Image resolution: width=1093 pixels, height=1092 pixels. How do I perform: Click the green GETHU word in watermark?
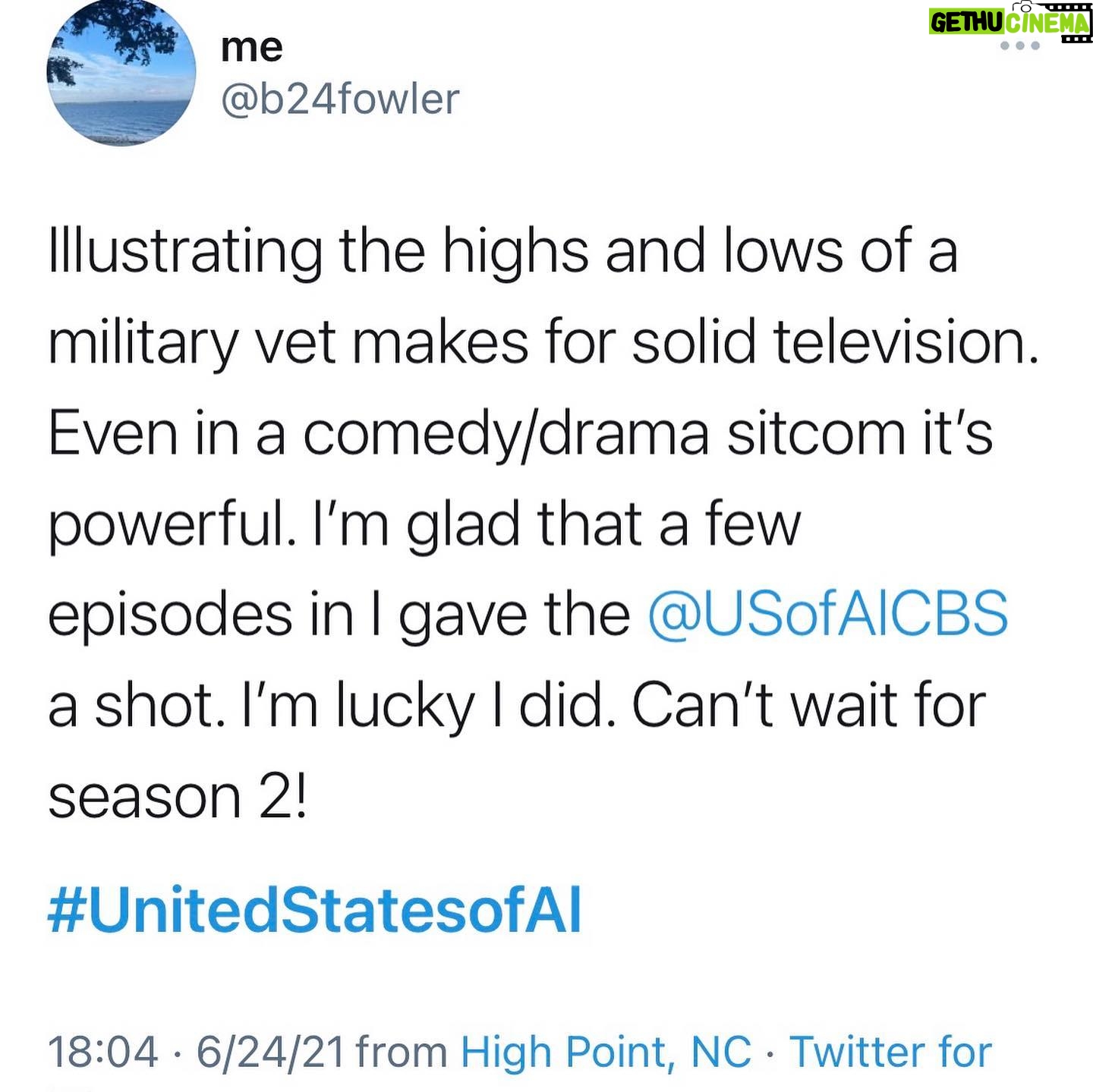point(966,23)
